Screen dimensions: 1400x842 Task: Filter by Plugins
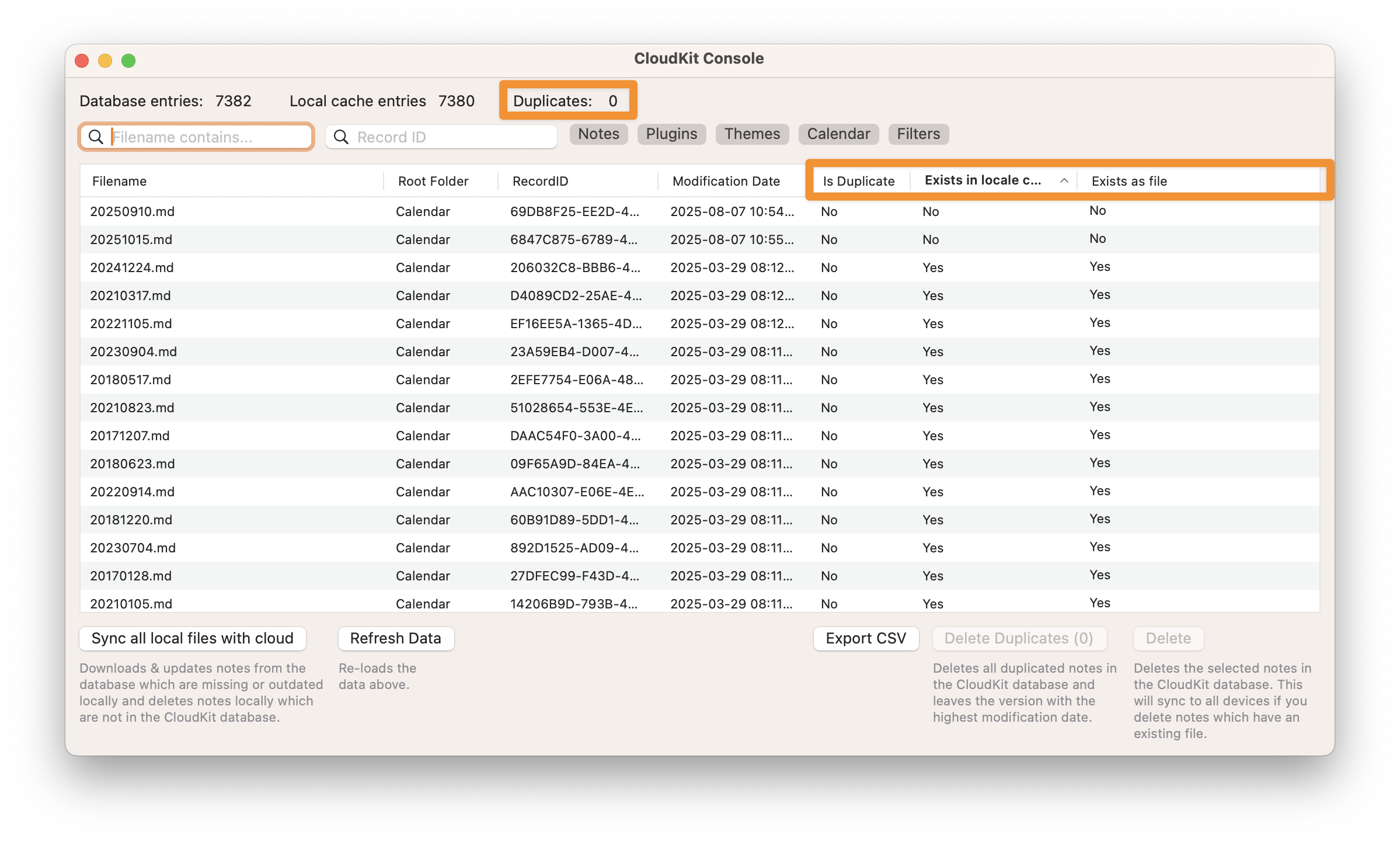[x=671, y=134]
